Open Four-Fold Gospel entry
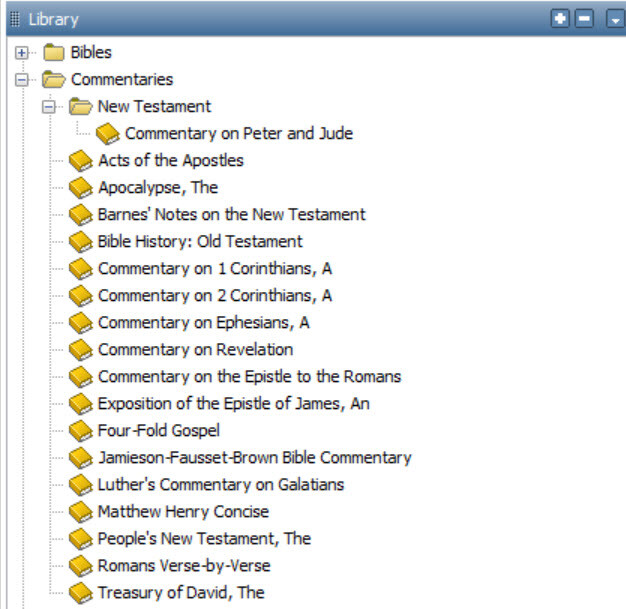The height and width of the screenshot is (609, 626). pos(158,431)
